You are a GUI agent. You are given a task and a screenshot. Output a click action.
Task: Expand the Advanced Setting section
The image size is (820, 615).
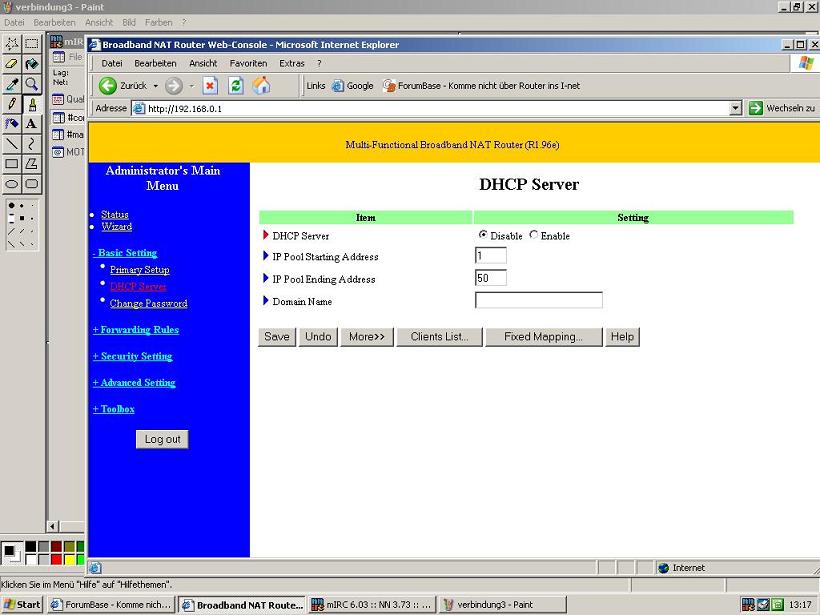(134, 383)
